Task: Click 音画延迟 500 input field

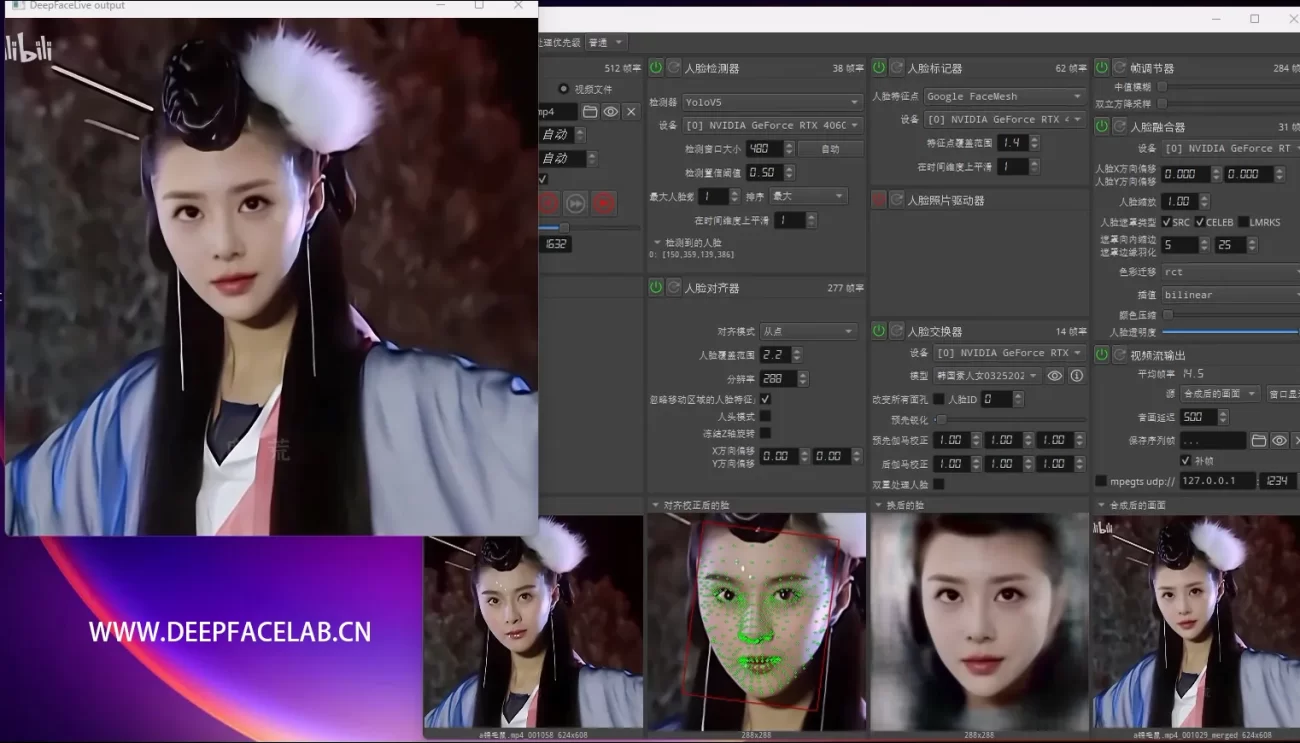Action: (x=1198, y=417)
